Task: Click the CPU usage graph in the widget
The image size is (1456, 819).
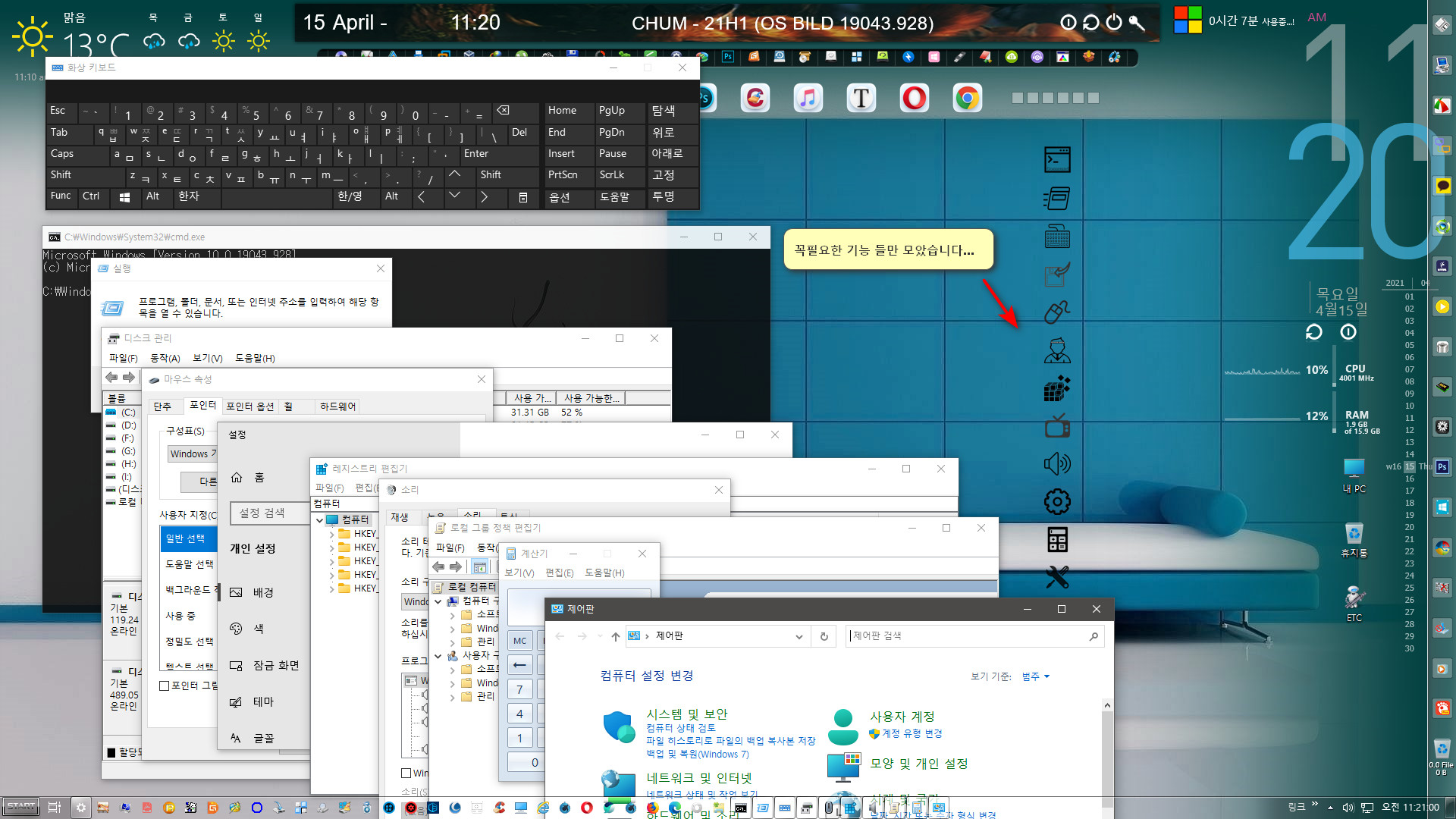Action: click(x=1262, y=370)
